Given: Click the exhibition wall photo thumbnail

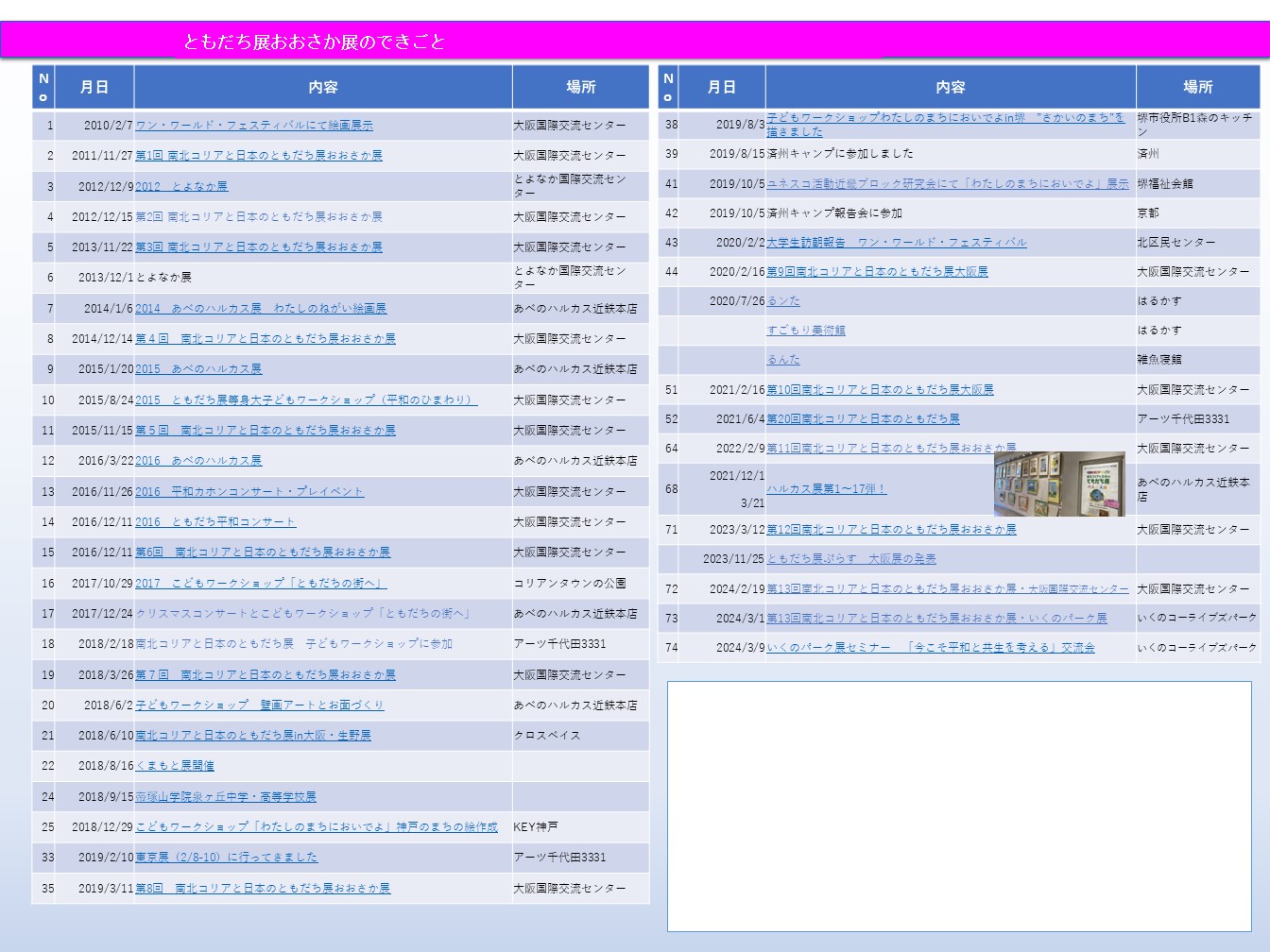Looking at the screenshot, I should pyautogui.click(x=1058, y=484).
